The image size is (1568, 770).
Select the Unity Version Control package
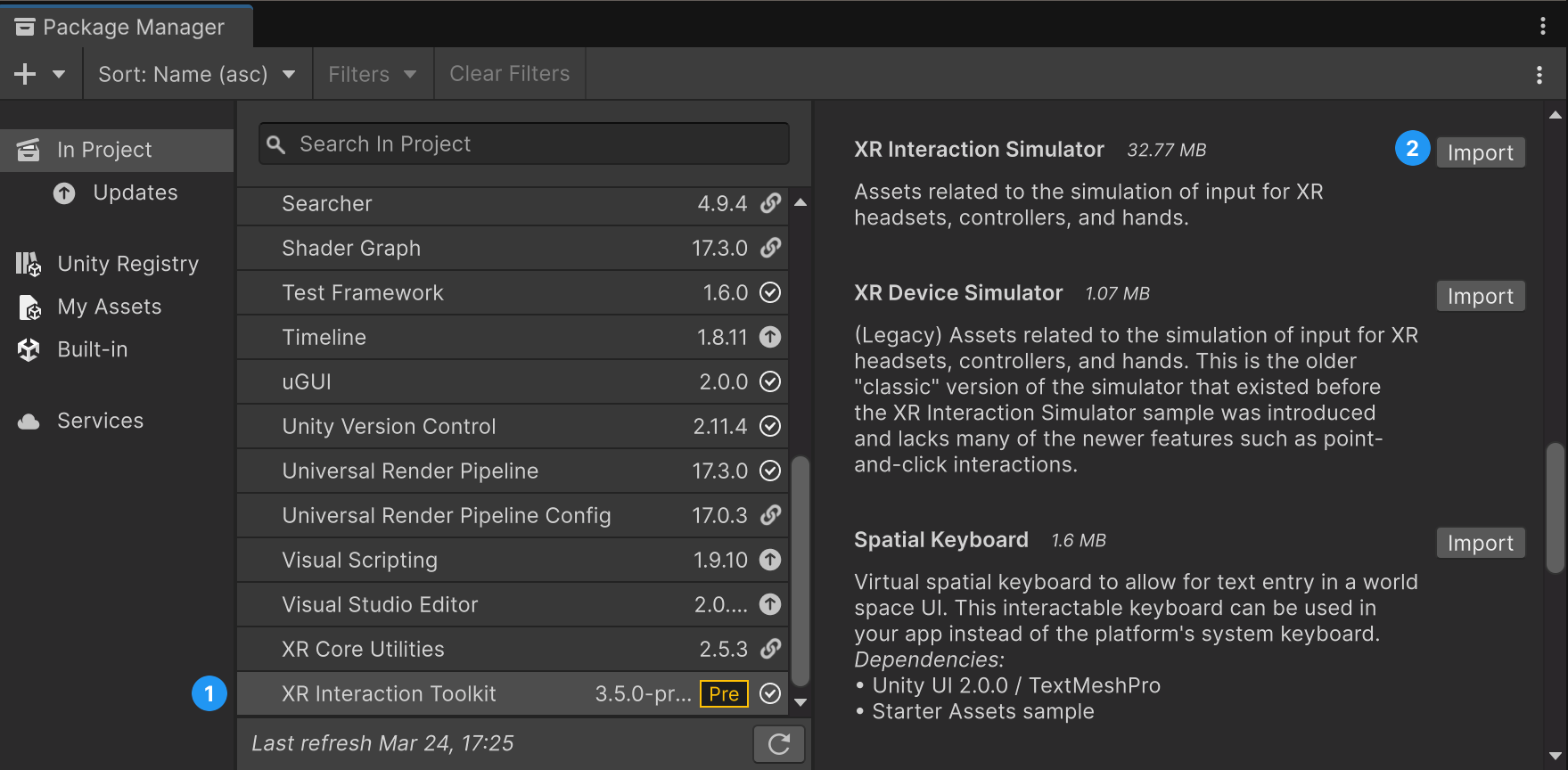[513, 426]
